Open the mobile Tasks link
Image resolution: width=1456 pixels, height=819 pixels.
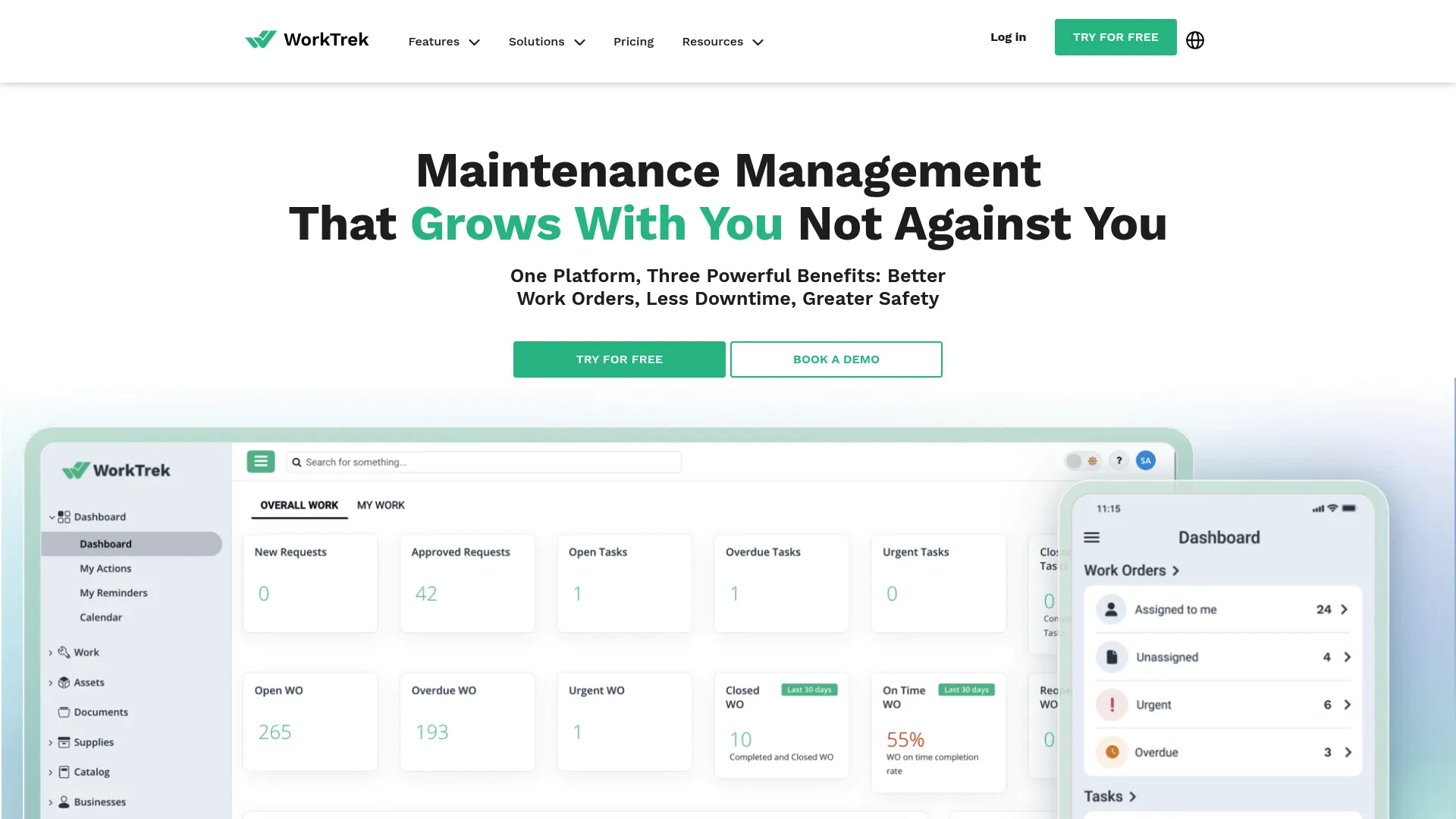click(x=1110, y=796)
